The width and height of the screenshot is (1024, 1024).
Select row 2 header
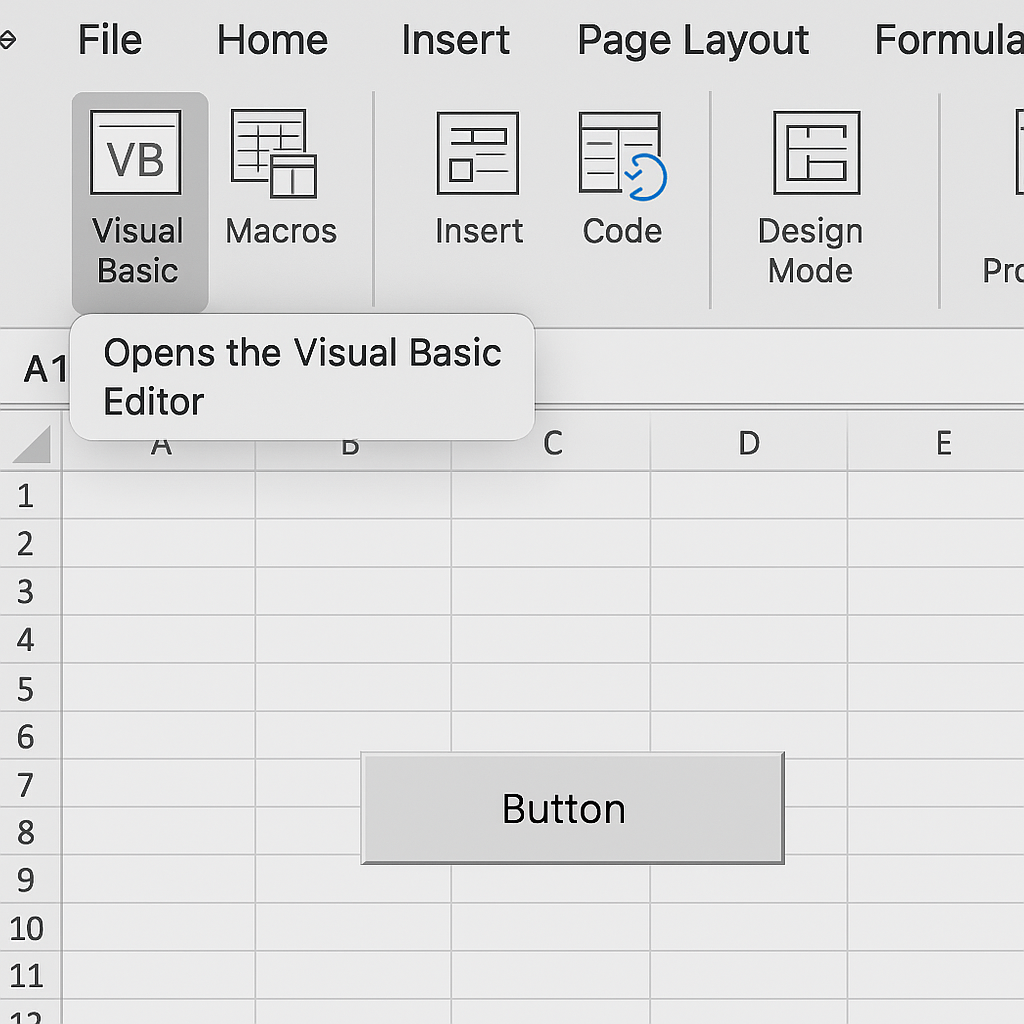[30, 543]
